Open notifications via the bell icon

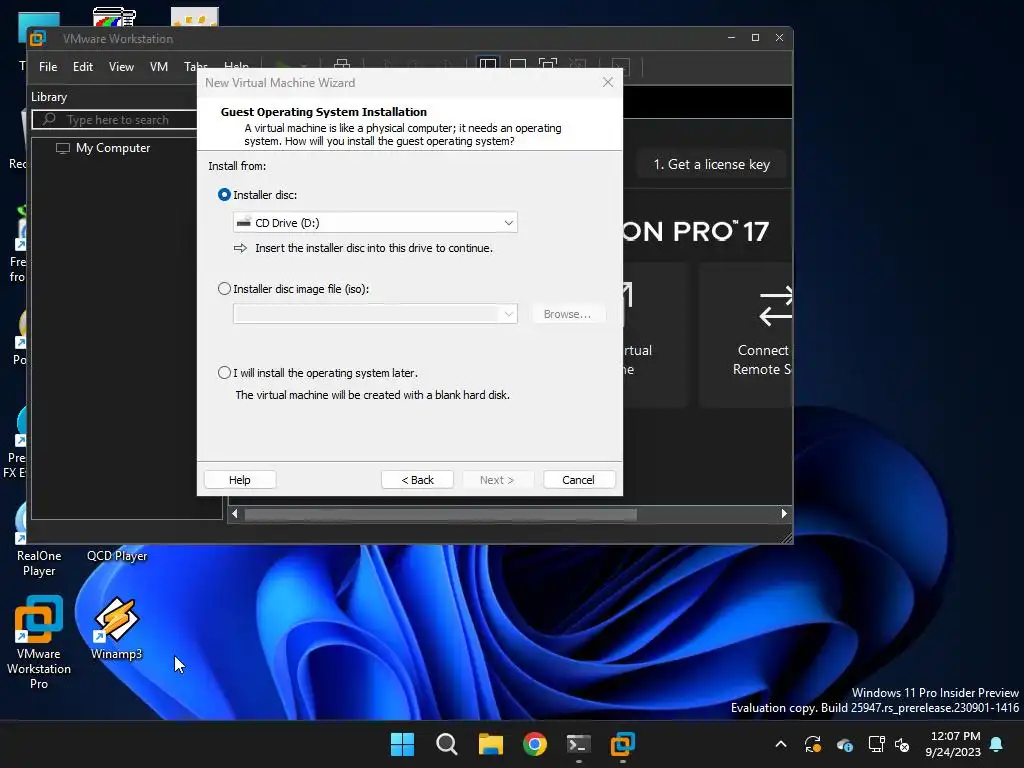pyautogui.click(x=997, y=744)
